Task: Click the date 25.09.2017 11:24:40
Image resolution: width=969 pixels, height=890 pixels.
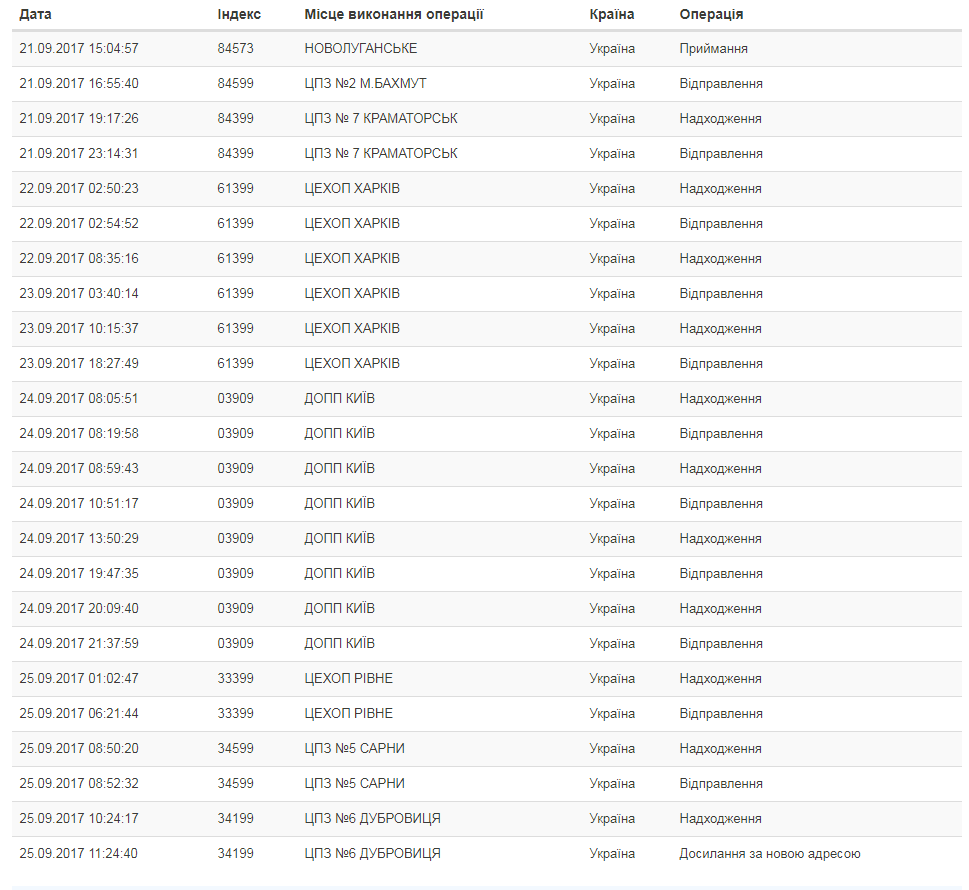Action: [79, 854]
